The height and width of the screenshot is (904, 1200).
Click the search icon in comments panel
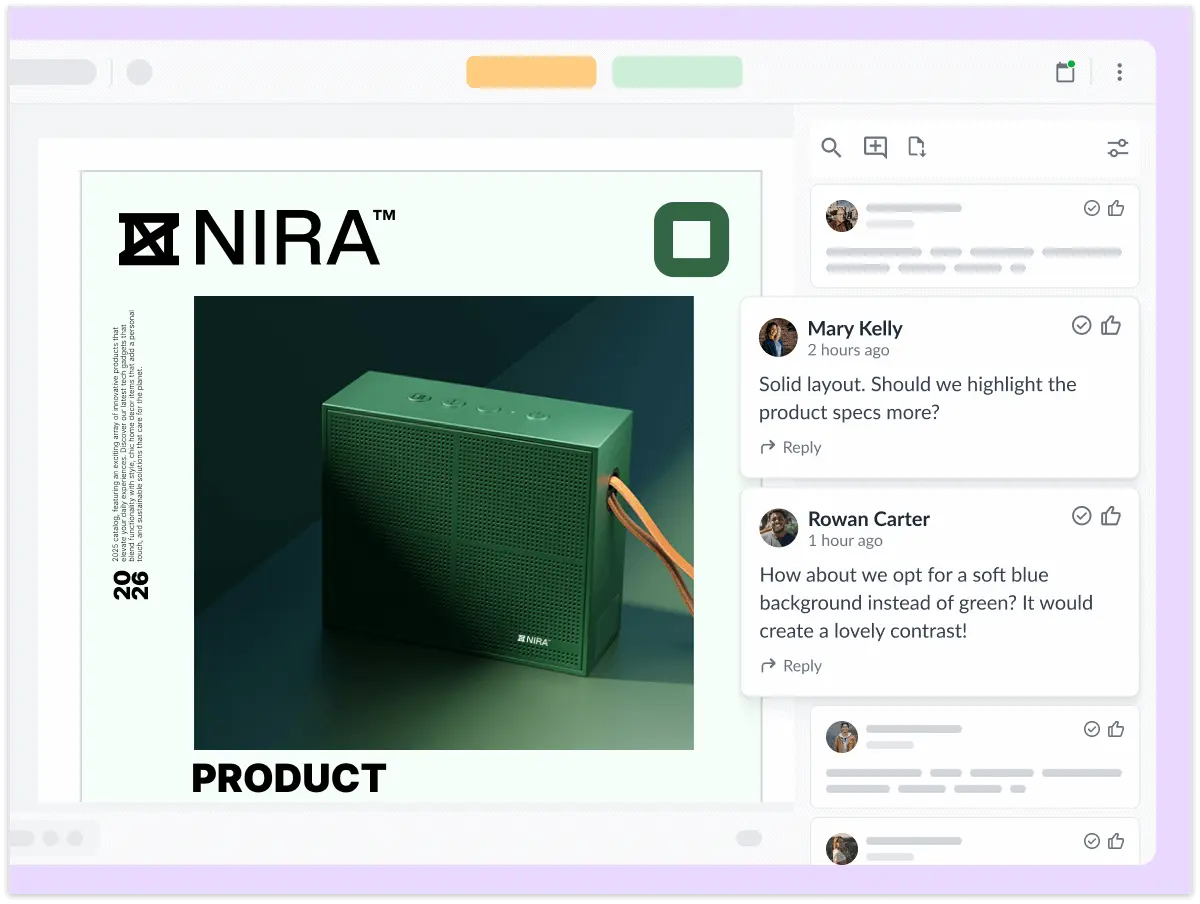(831, 148)
